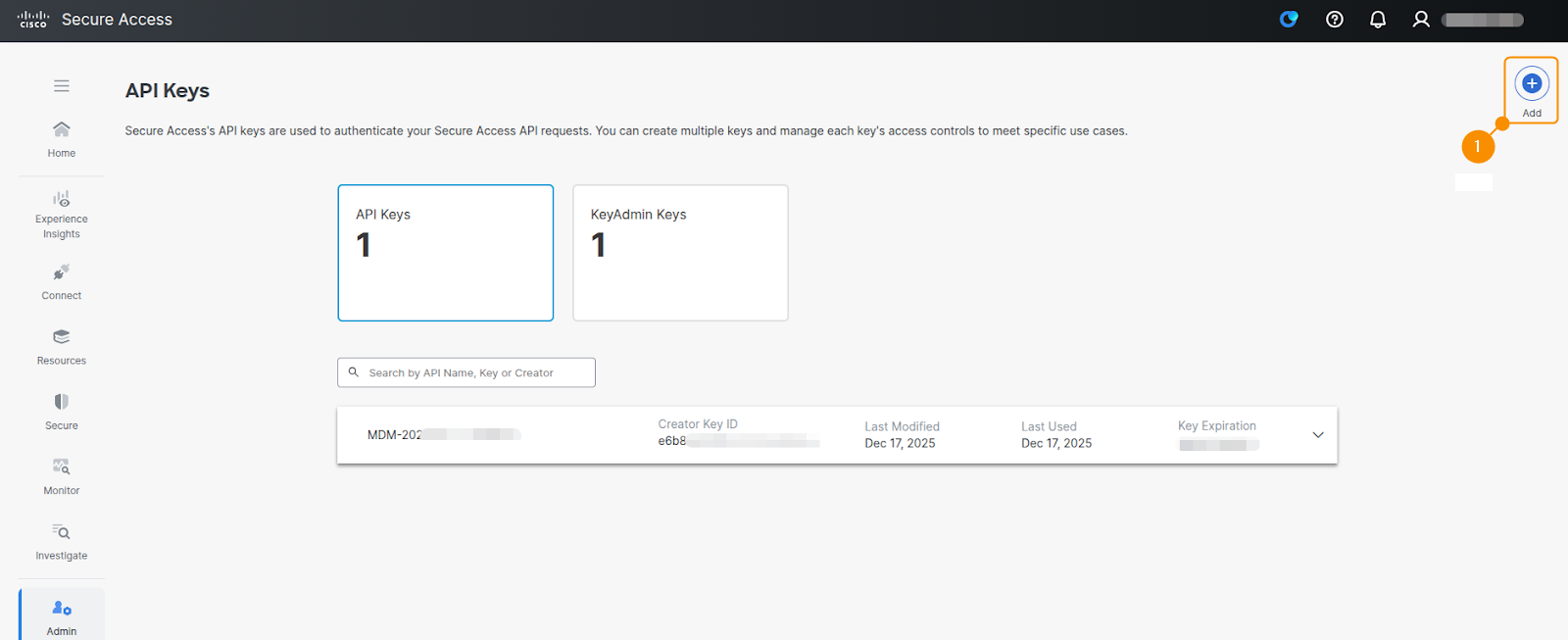
Task: Open Experience Insights in the sidebar
Action: point(62,214)
